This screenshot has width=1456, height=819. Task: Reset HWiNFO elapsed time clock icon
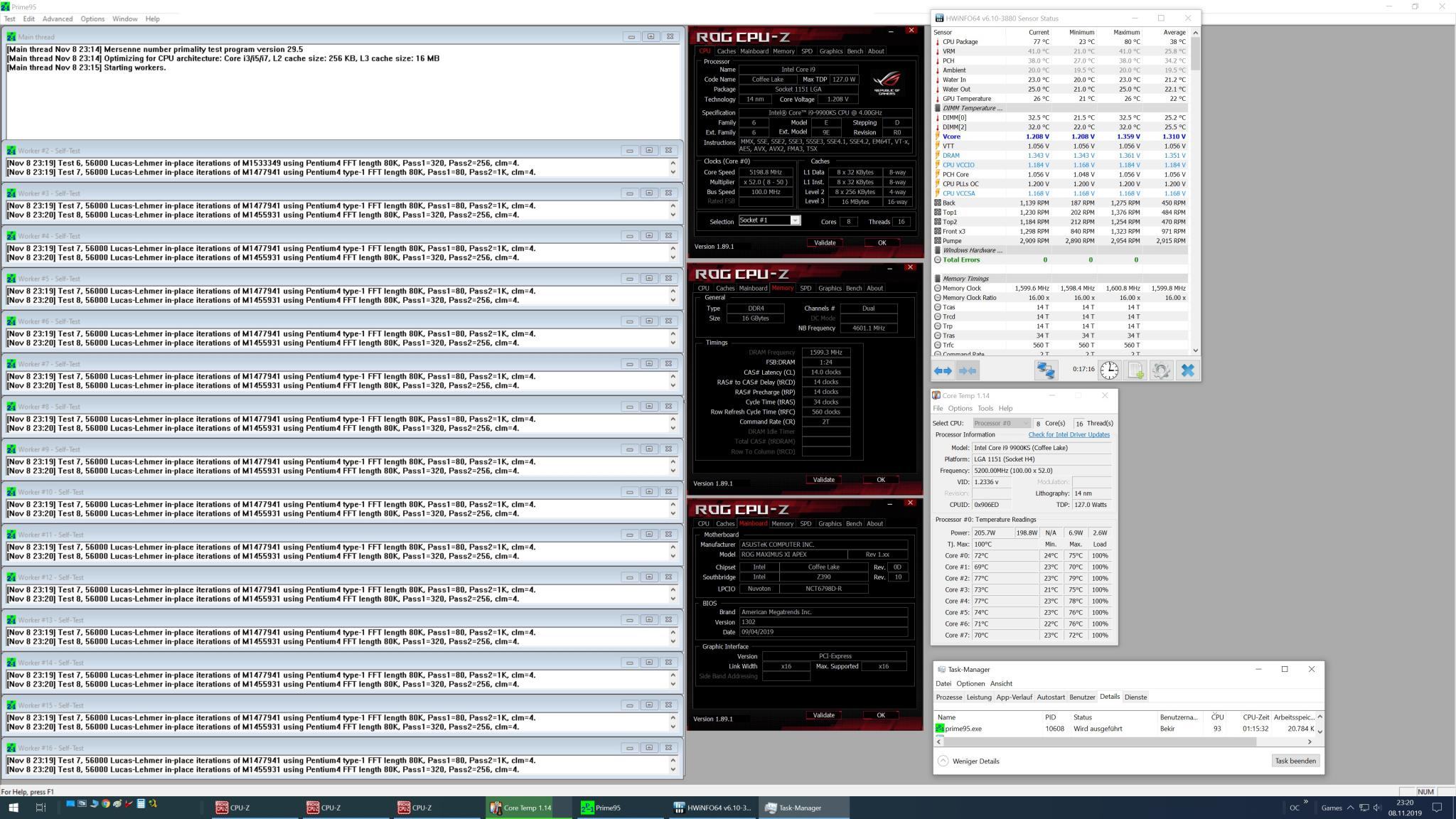[1109, 370]
